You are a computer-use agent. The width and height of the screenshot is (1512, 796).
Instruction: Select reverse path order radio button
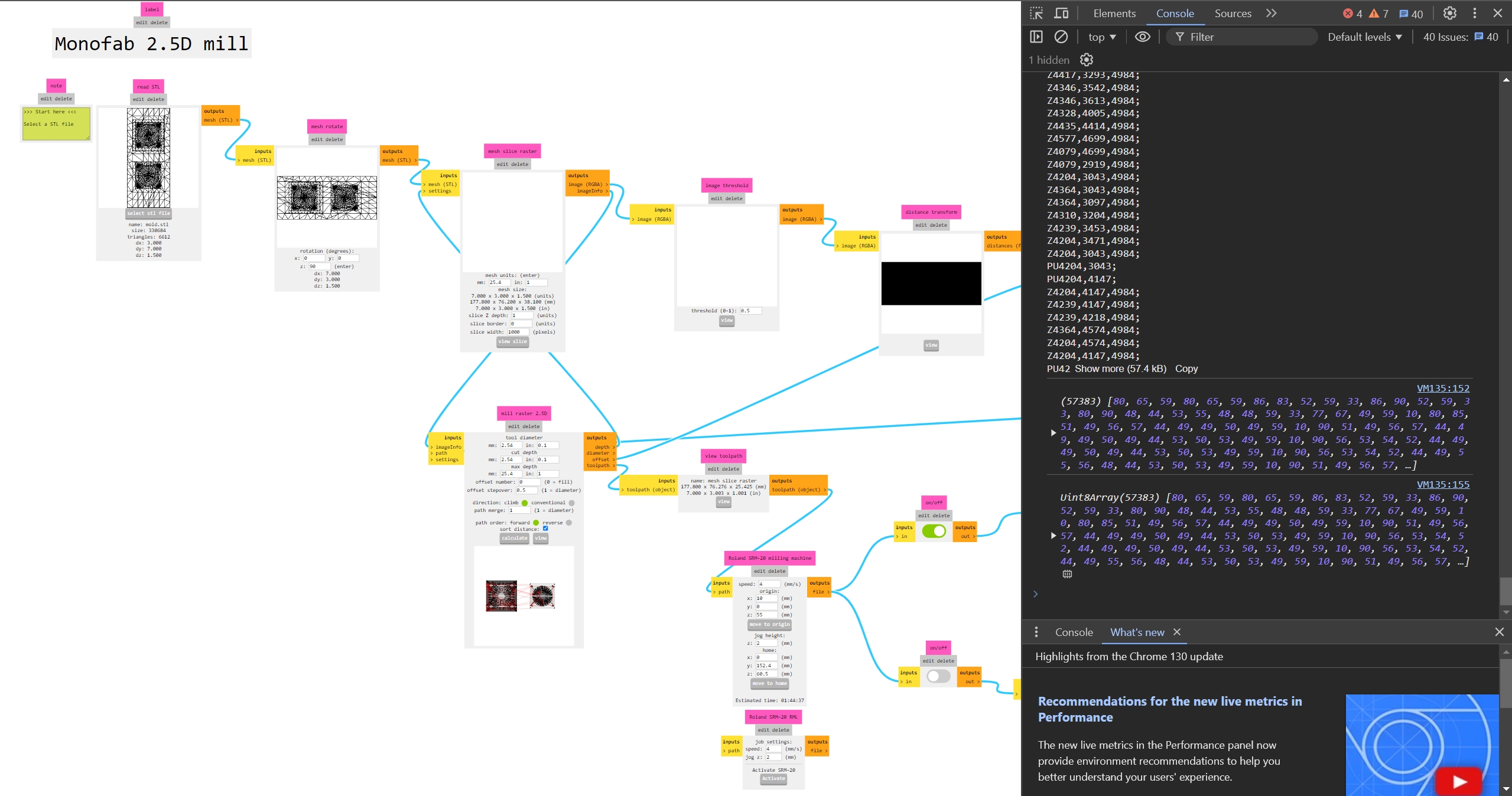coord(569,523)
